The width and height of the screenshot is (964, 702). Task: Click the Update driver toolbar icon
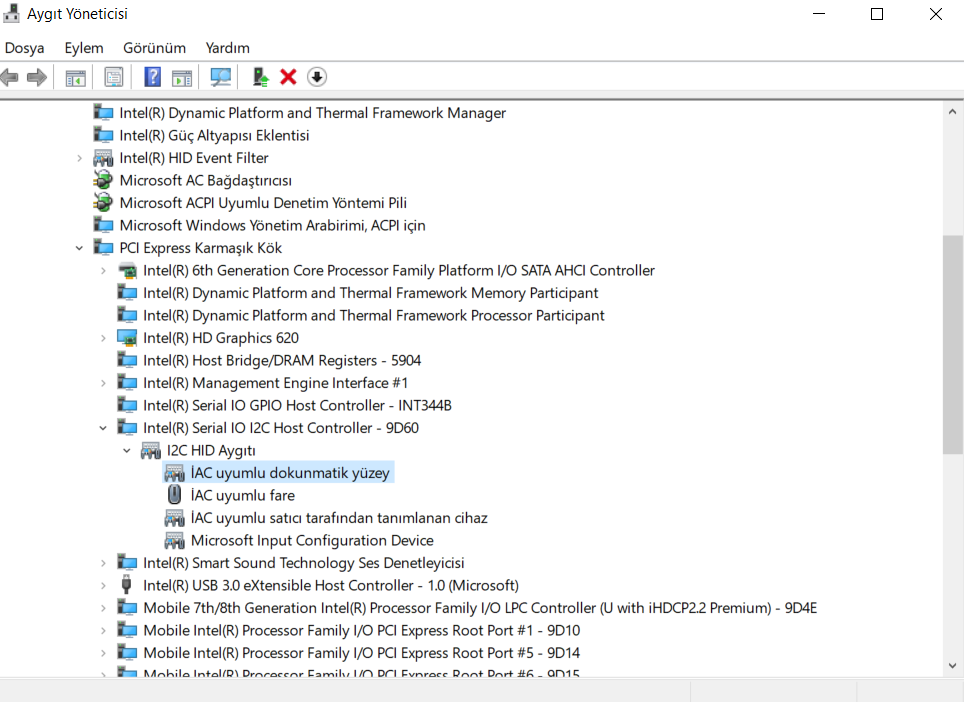[261, 77]
